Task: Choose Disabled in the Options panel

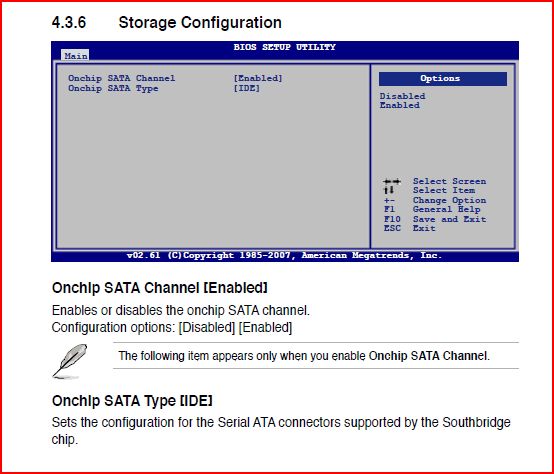Action: click(x=402, y=96)
